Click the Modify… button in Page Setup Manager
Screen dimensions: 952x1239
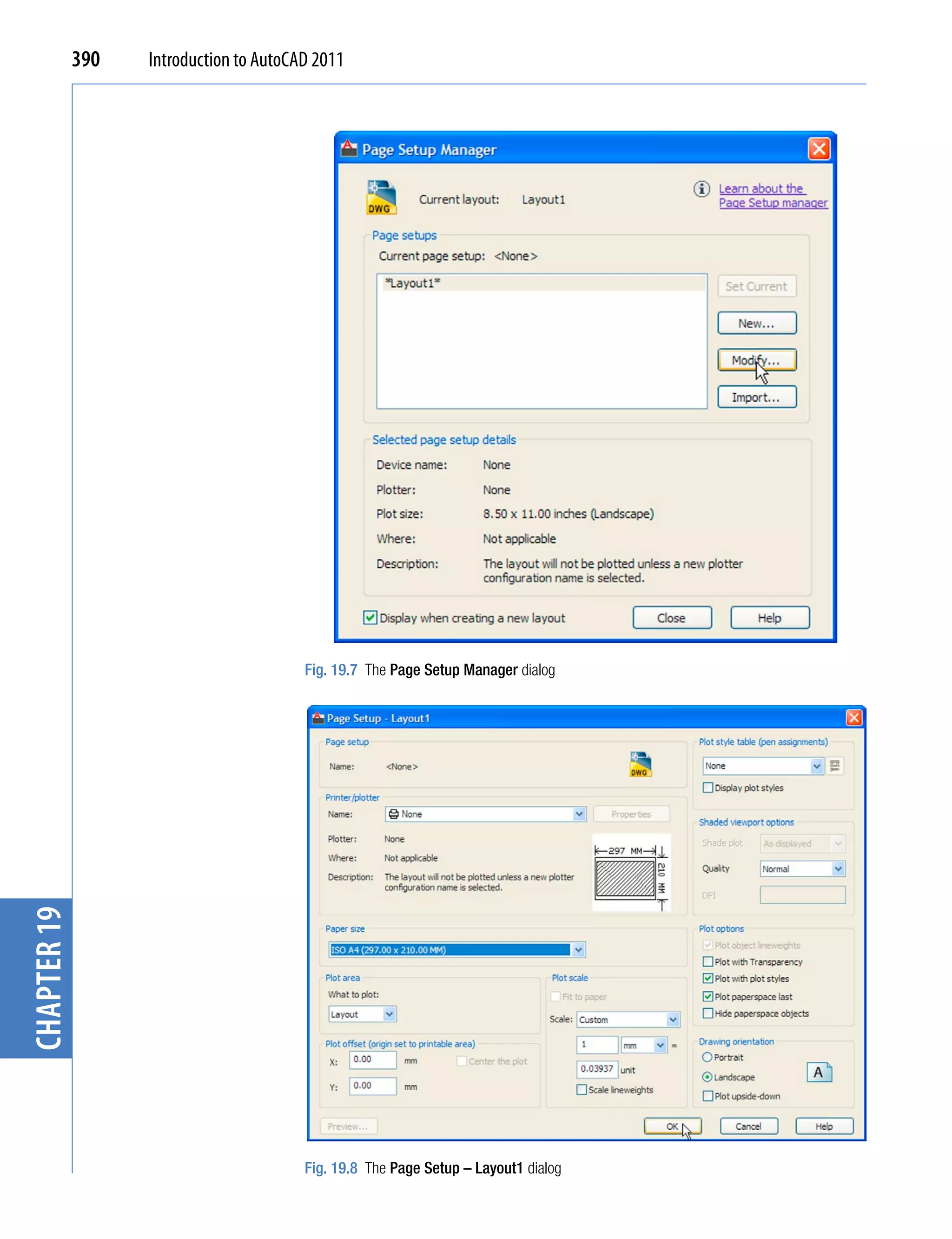click(x=756, y=360)
